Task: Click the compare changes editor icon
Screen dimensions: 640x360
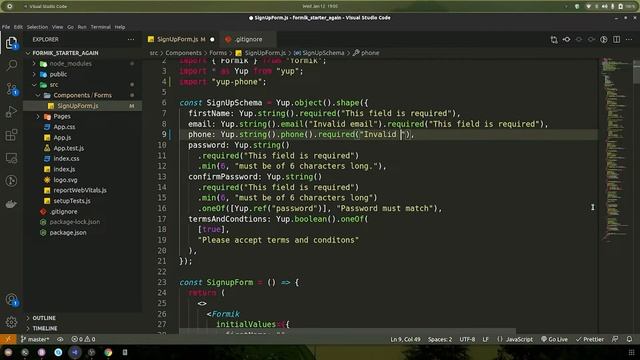Action: click(554, 40)
